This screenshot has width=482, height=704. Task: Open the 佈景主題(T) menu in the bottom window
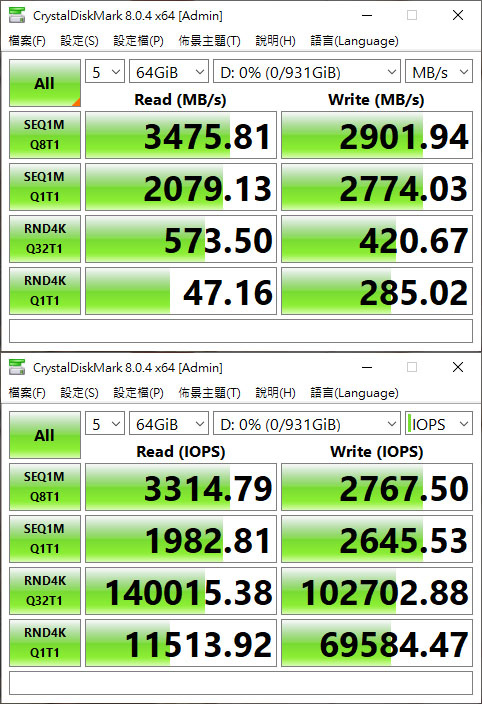click(210, 393)
